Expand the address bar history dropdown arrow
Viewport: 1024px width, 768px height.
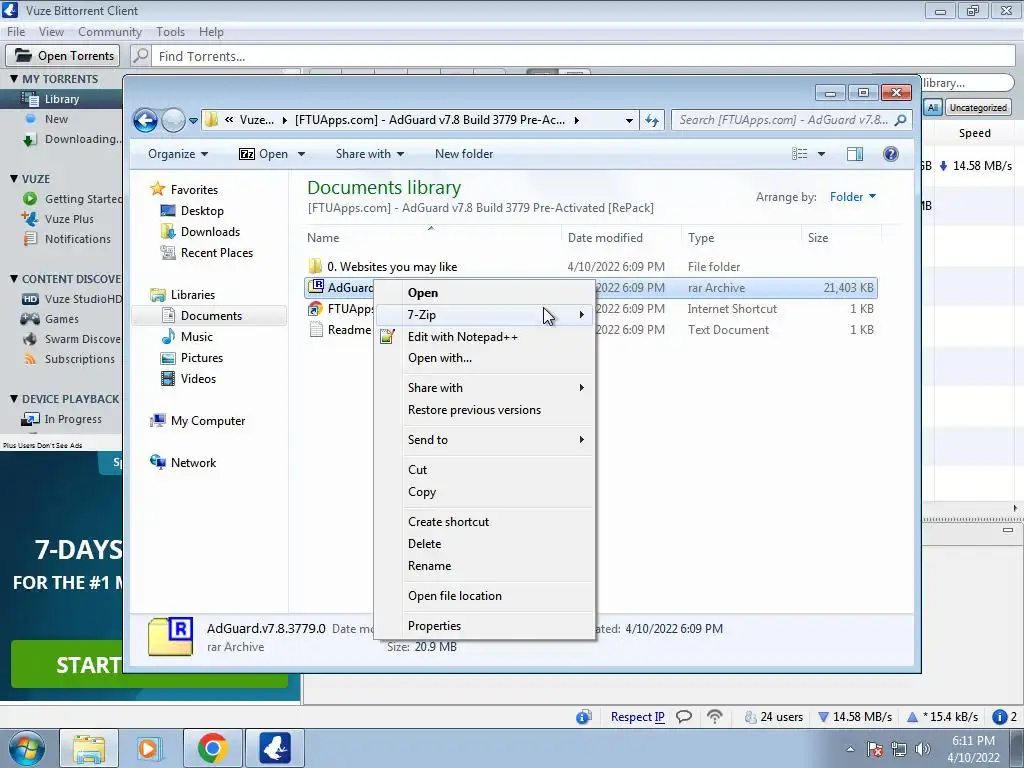pyautogui.click(x=629, y=121)
